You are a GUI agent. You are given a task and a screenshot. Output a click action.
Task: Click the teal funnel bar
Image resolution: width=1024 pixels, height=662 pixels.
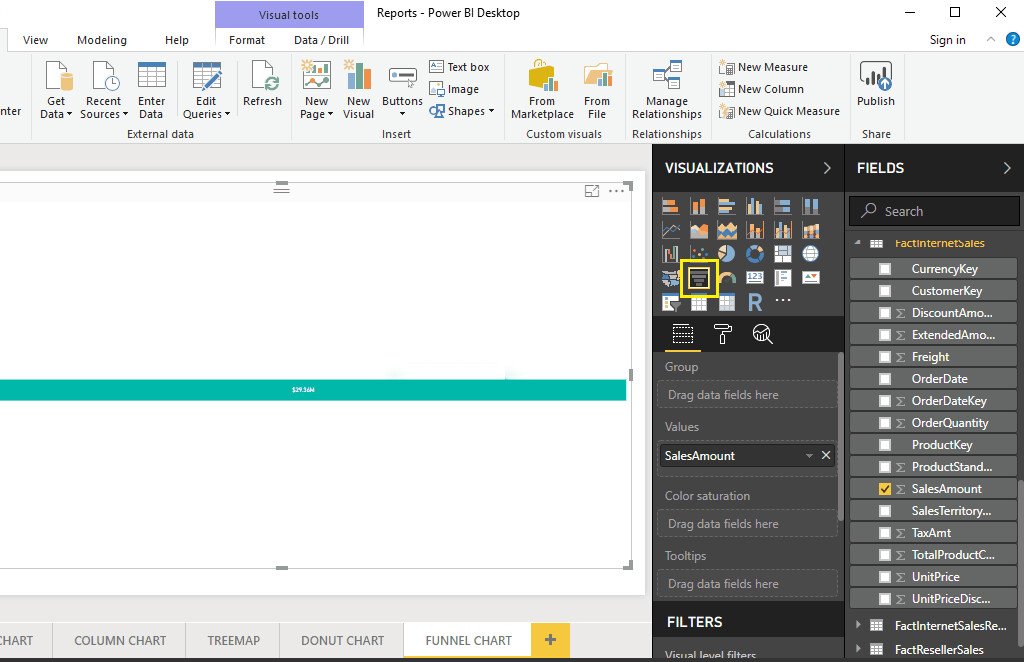point(313,390)
